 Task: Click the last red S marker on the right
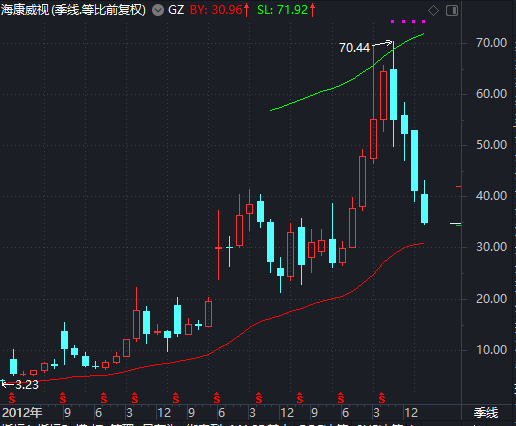[x=382, y=398]
